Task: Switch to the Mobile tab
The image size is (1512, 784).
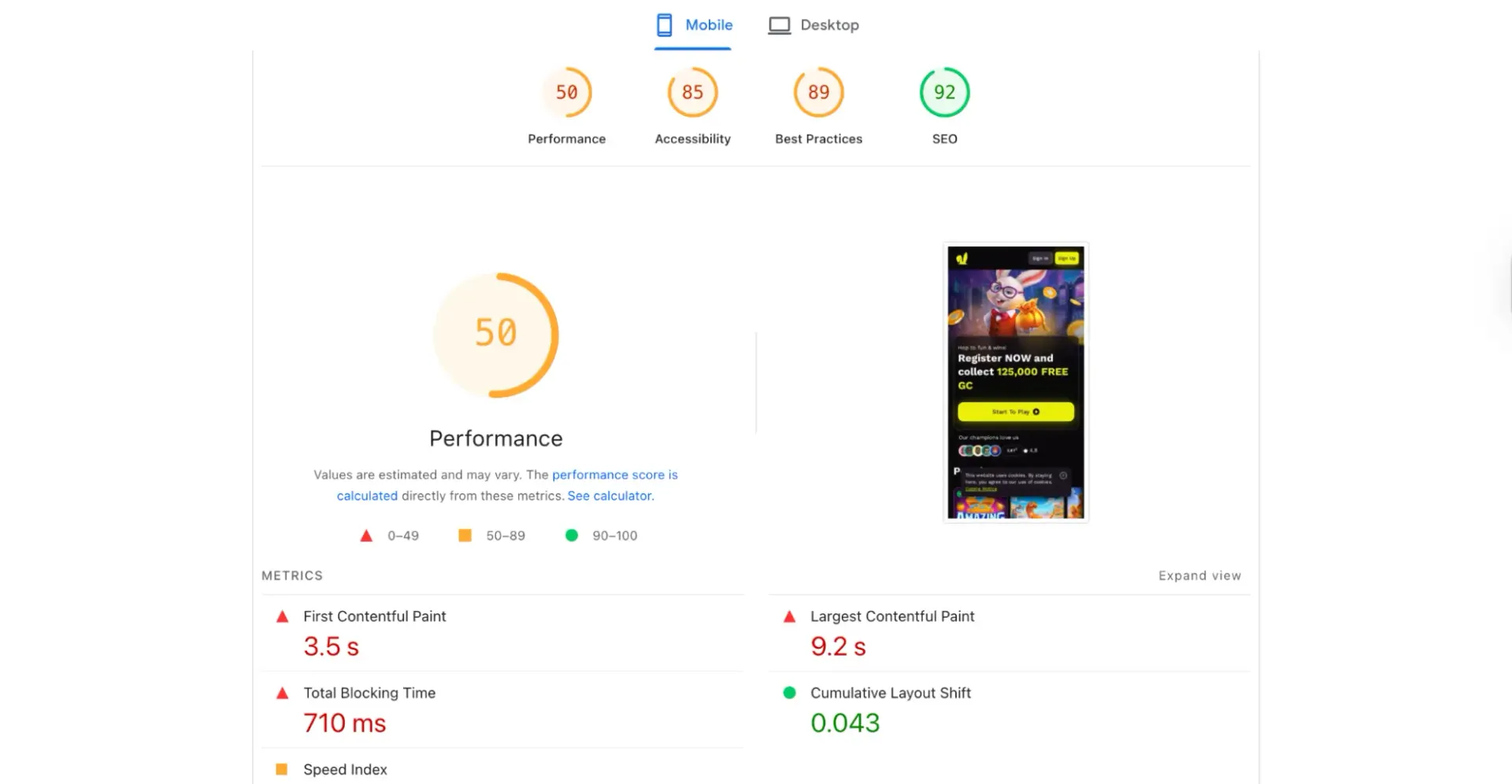Action: pos(694,25)
